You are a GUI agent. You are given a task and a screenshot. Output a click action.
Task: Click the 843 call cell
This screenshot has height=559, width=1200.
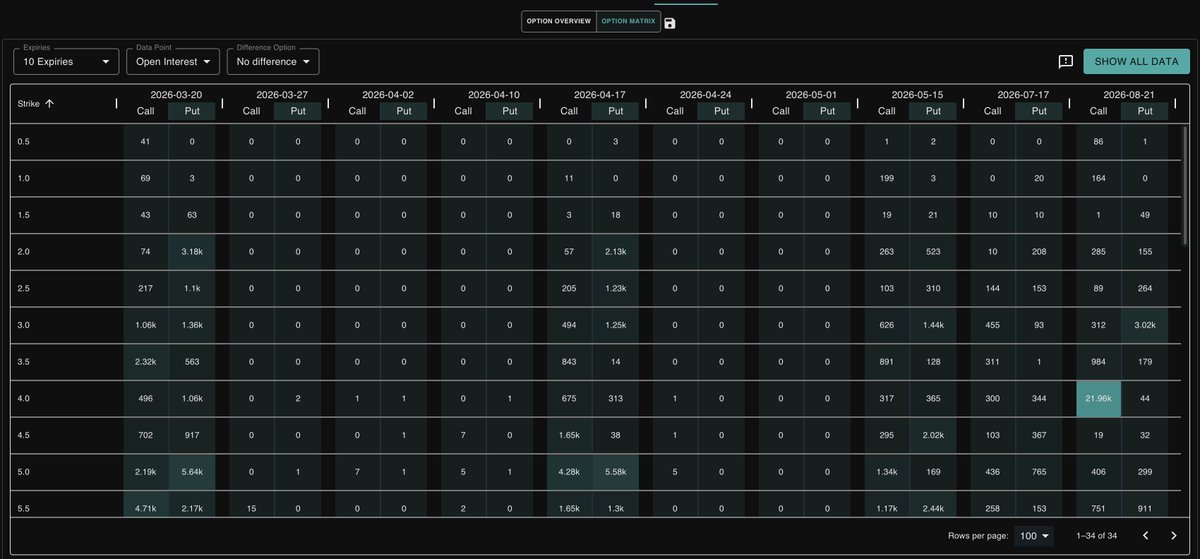pos(569,362)
